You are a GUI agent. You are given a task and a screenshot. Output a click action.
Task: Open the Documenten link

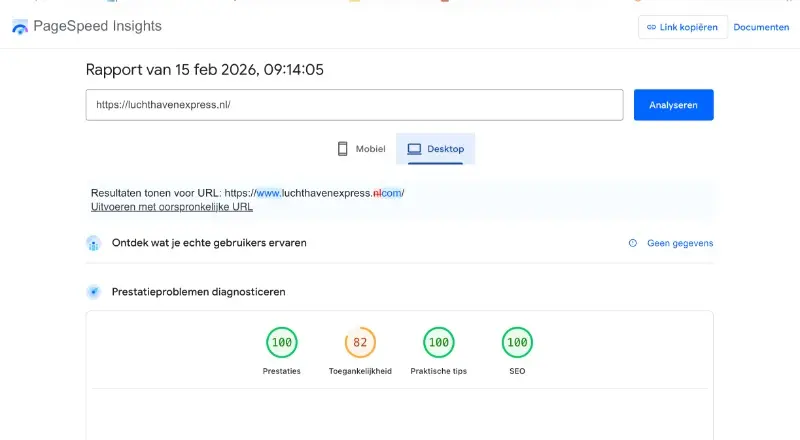pyautogui.click(x=761, y=27)
